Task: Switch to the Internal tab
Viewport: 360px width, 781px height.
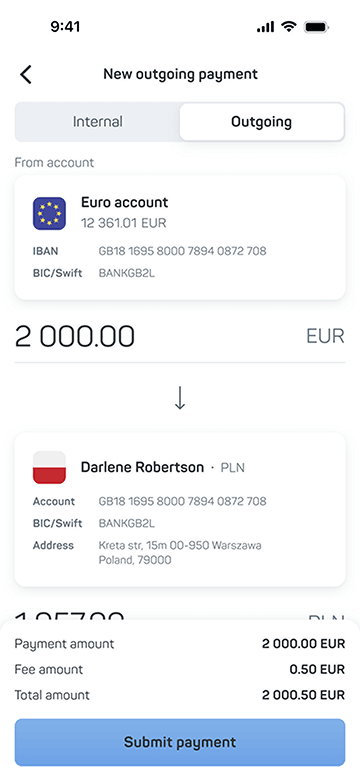Action: [x=98, y=122]
